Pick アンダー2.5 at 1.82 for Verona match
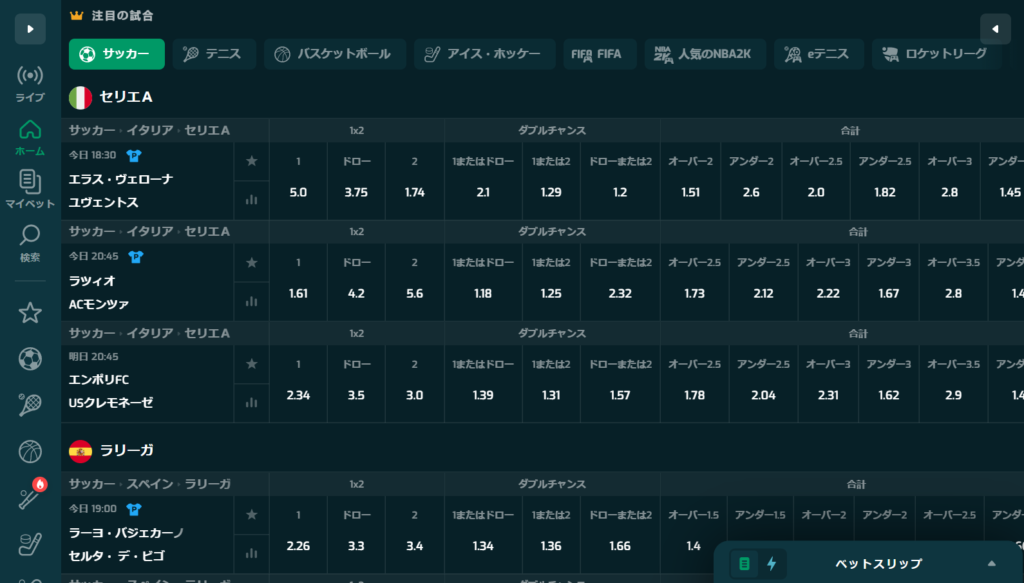This screenshot has height=583, width=1024. [885, 181]
